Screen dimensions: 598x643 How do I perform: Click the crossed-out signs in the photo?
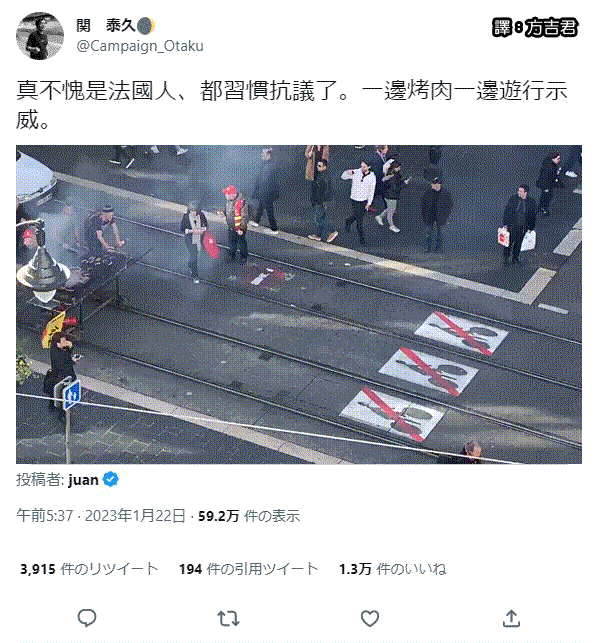tap(425, 375)
